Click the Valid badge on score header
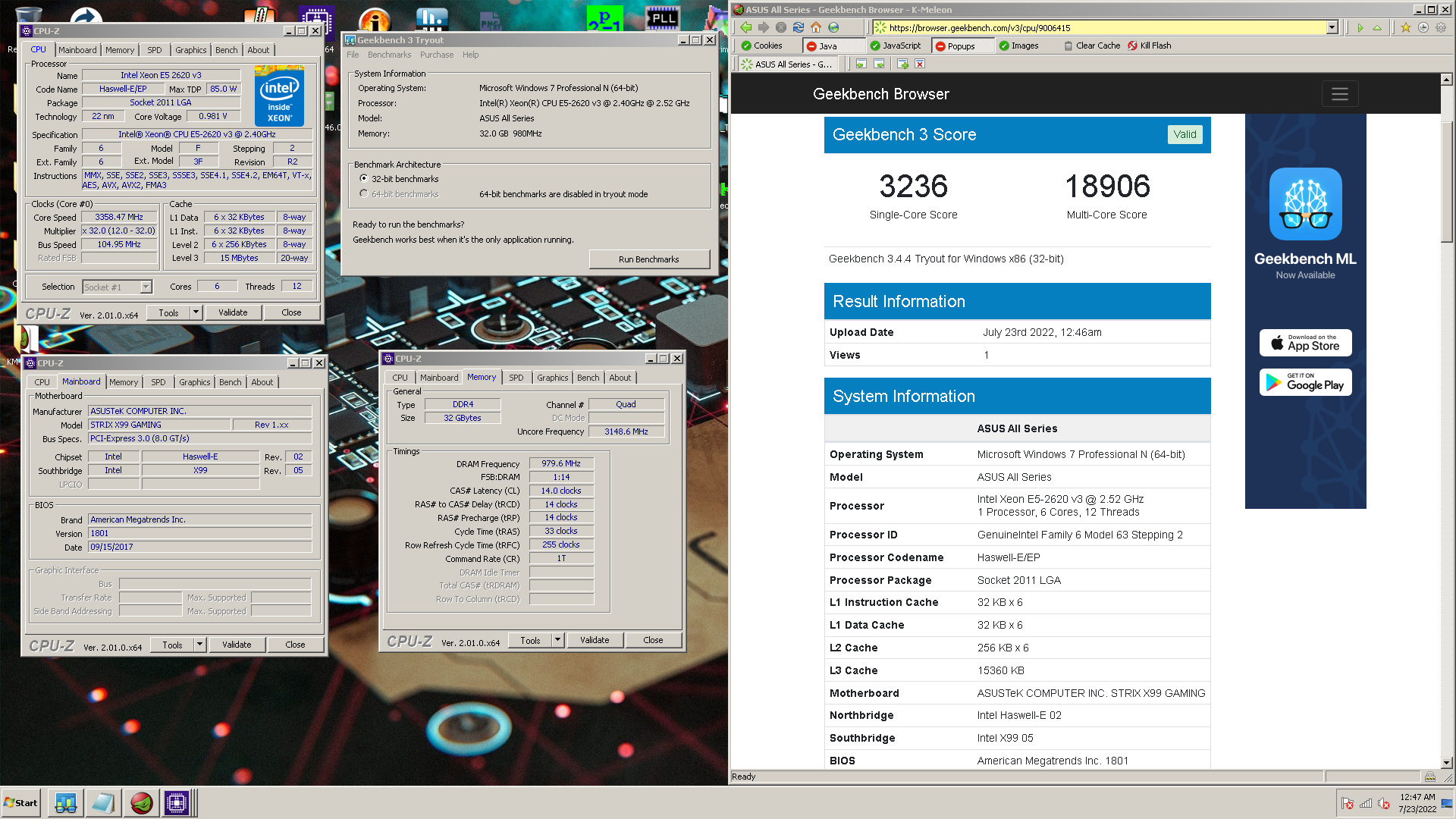This screenshot has width=1456, height=819. click(x=1185, y=134)
